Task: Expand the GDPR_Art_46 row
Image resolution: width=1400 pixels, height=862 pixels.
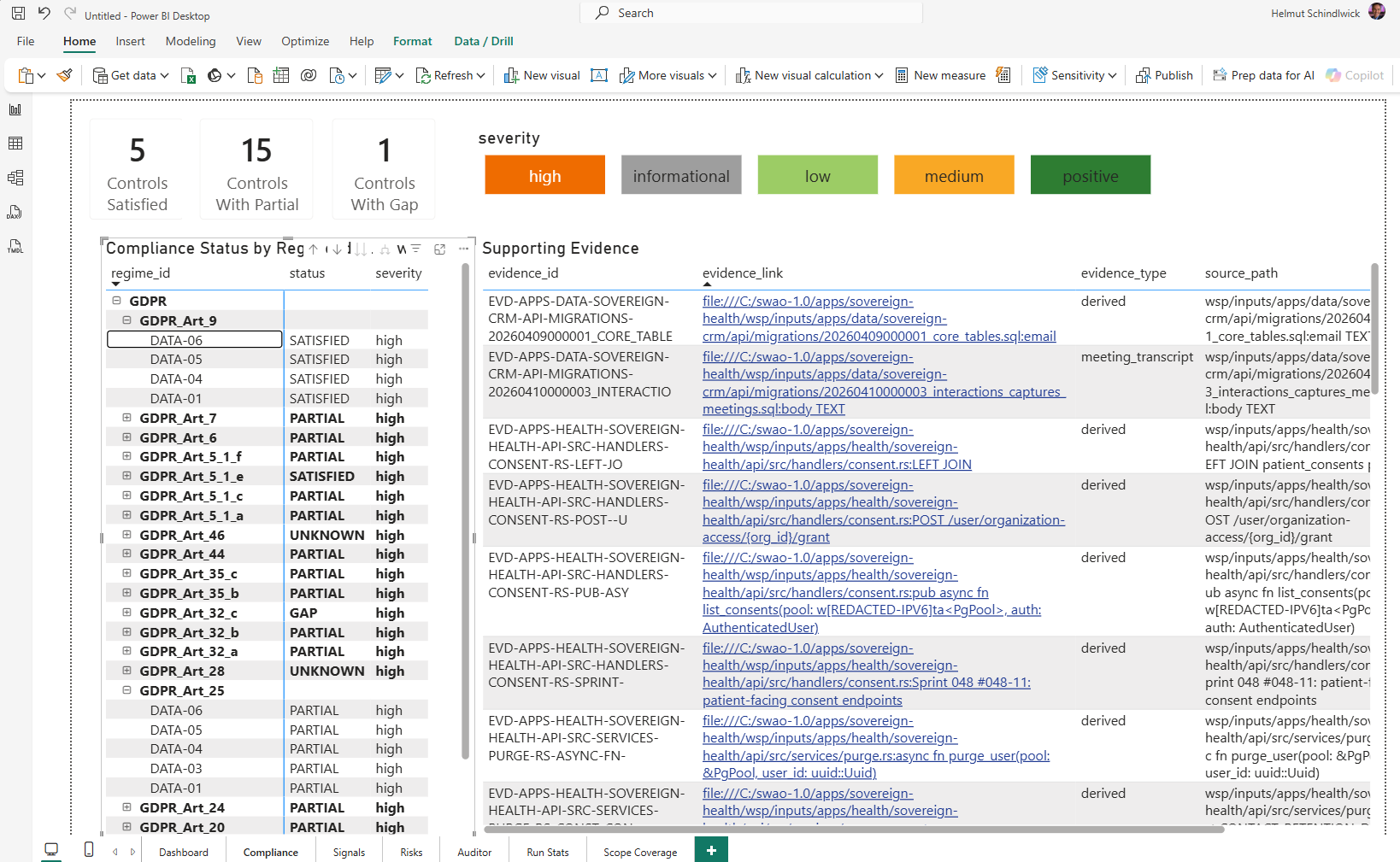Action: coord(126,535)
